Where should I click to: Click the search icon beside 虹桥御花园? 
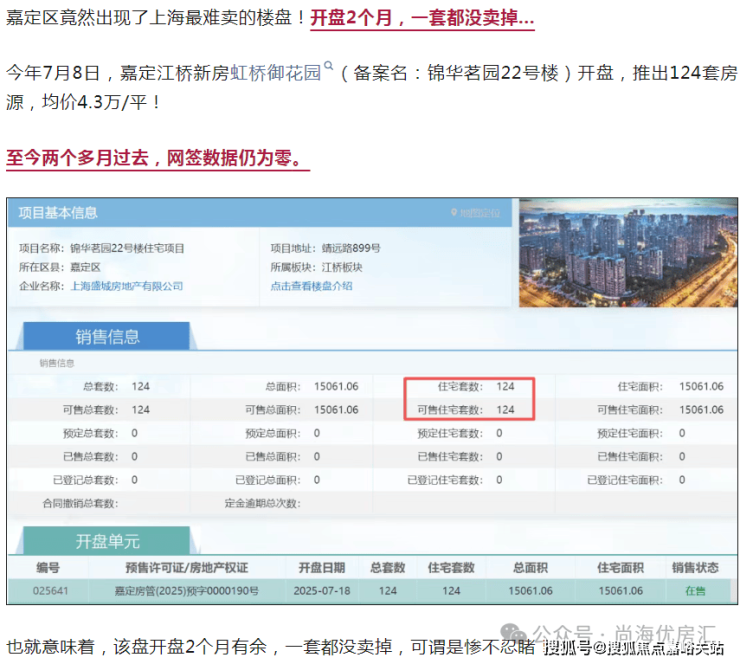tap(328, 68)
